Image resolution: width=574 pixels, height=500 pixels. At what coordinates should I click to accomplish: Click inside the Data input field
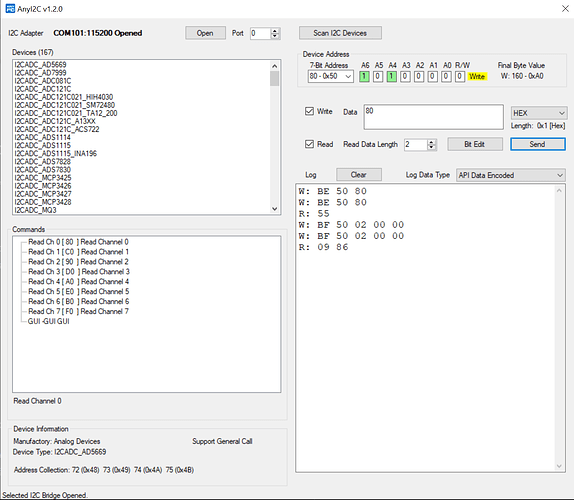click(433, 117)
